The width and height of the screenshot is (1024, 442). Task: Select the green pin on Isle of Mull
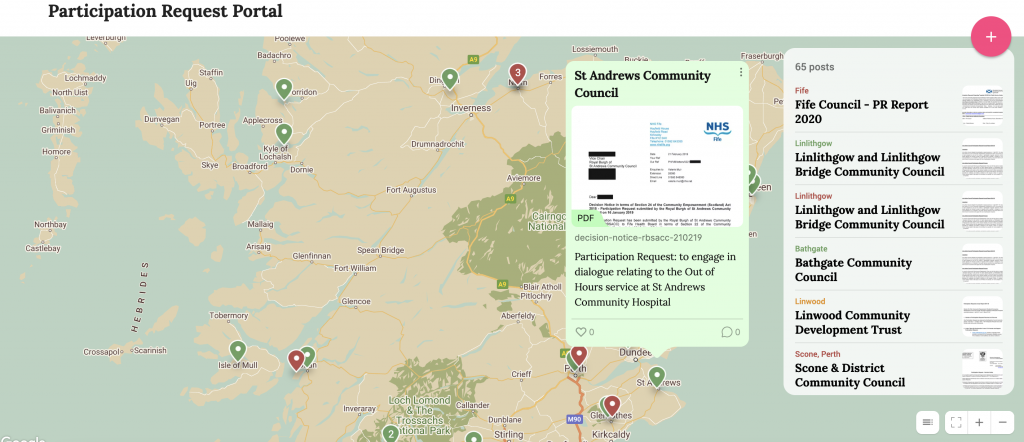237,351
